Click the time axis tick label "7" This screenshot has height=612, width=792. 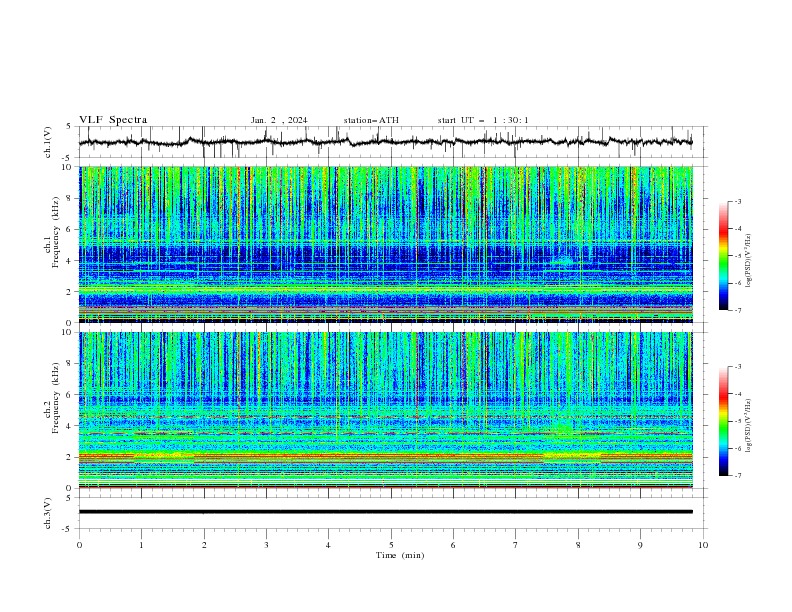click(x=516, y=545)
